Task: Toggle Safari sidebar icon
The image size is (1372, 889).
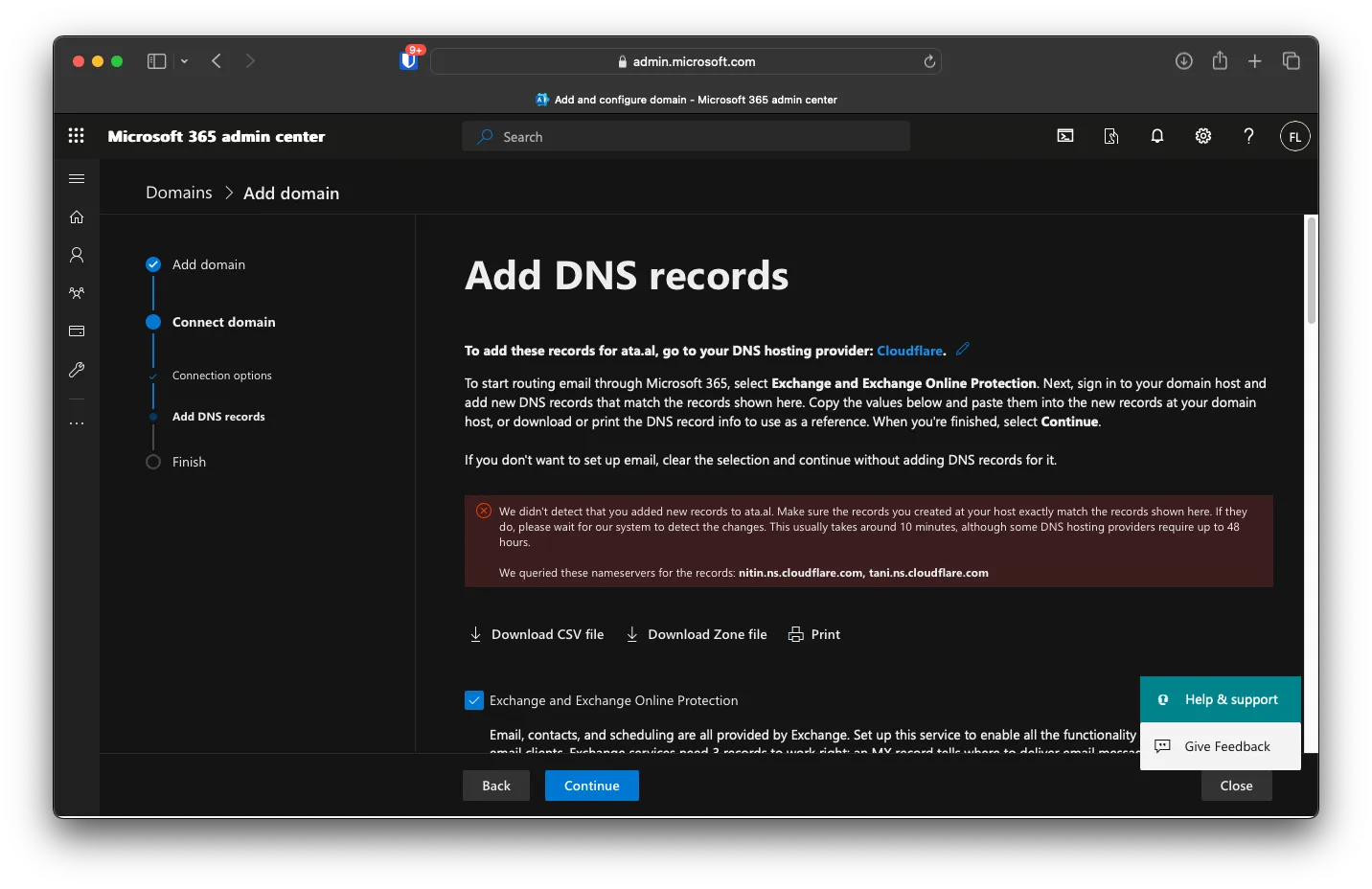Action: pyautogui.click(x=157, y=61)
